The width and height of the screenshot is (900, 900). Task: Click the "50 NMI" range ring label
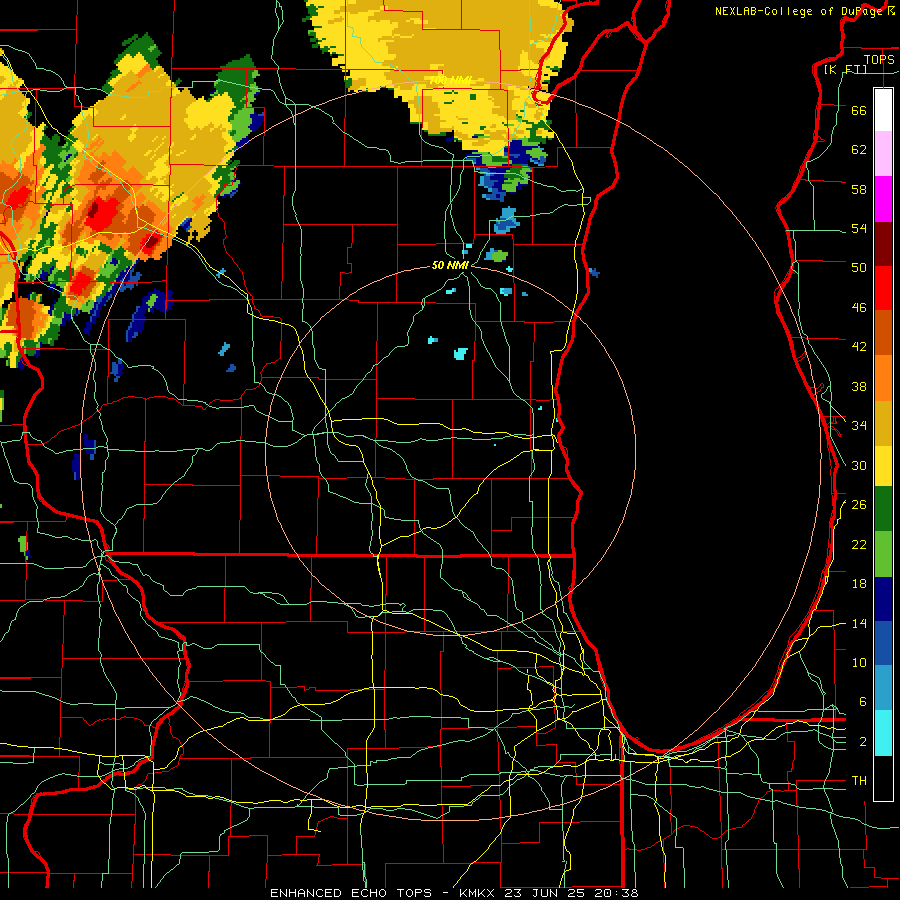click(x=451, y=265)
